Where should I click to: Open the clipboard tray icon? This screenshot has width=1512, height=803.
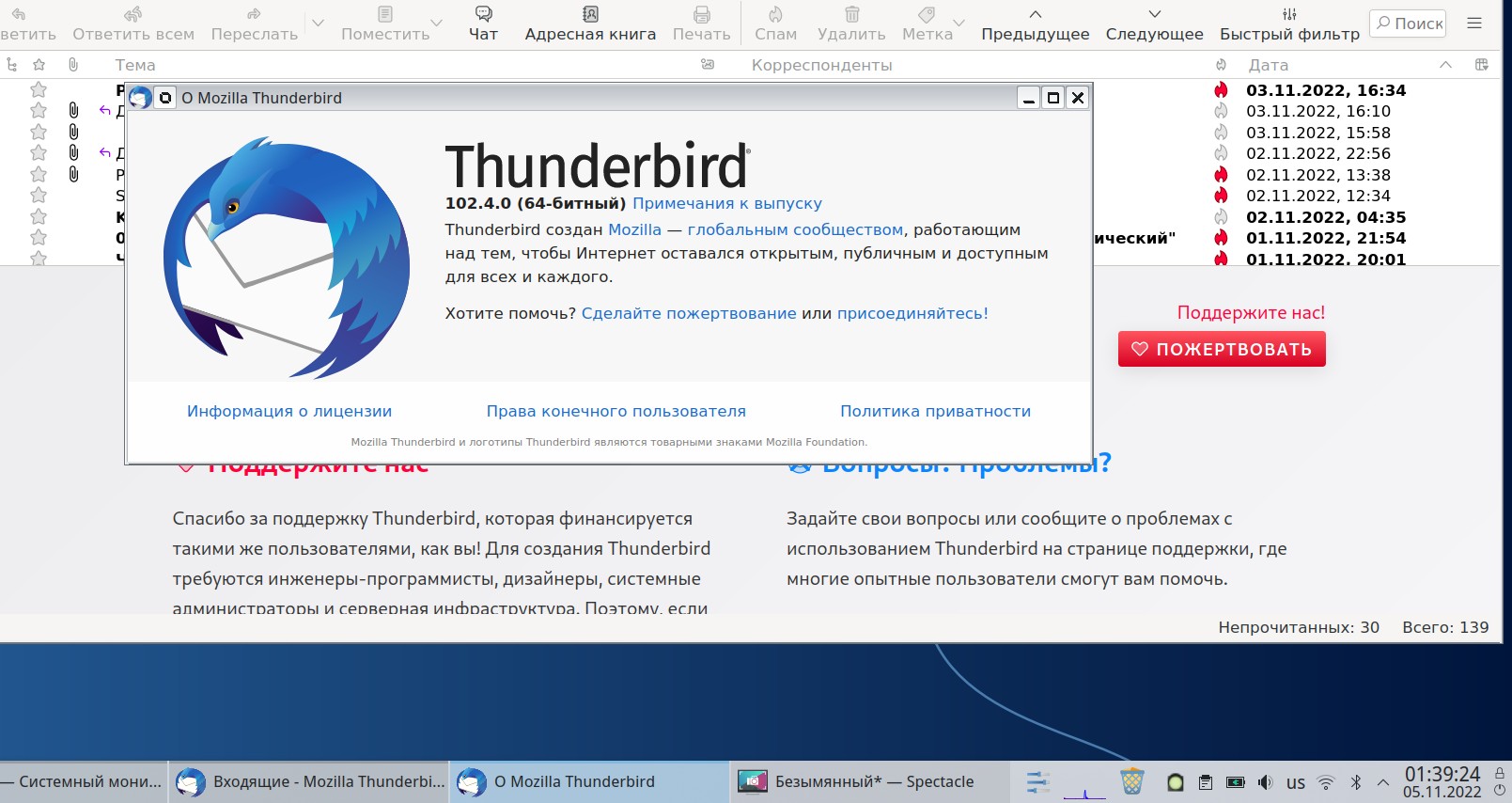tap(1205, 782)
